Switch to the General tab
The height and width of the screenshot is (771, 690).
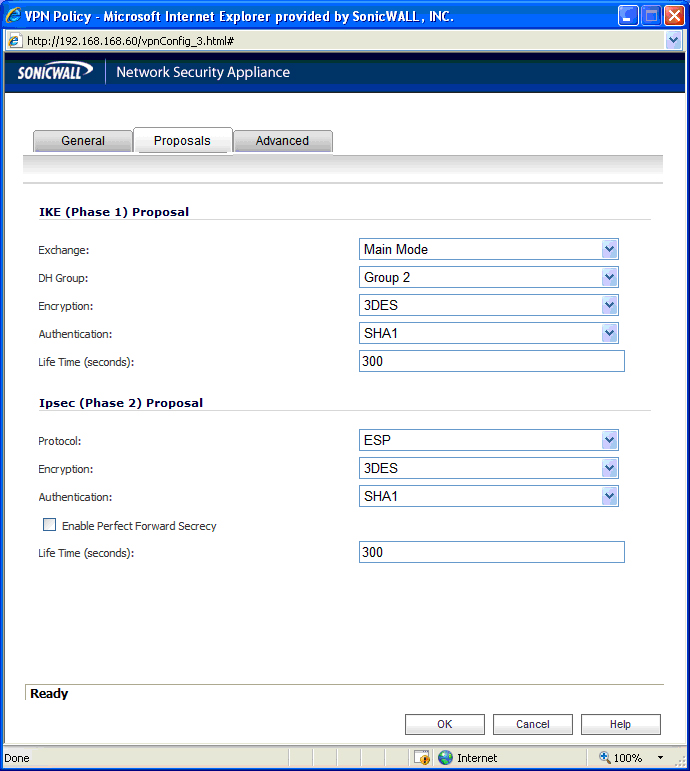(x=83, y=141)
